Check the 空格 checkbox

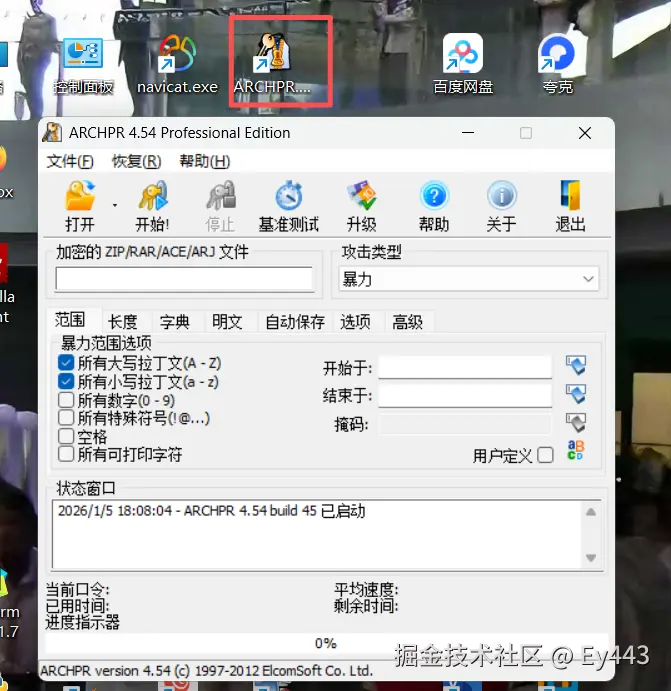point(66,436)
